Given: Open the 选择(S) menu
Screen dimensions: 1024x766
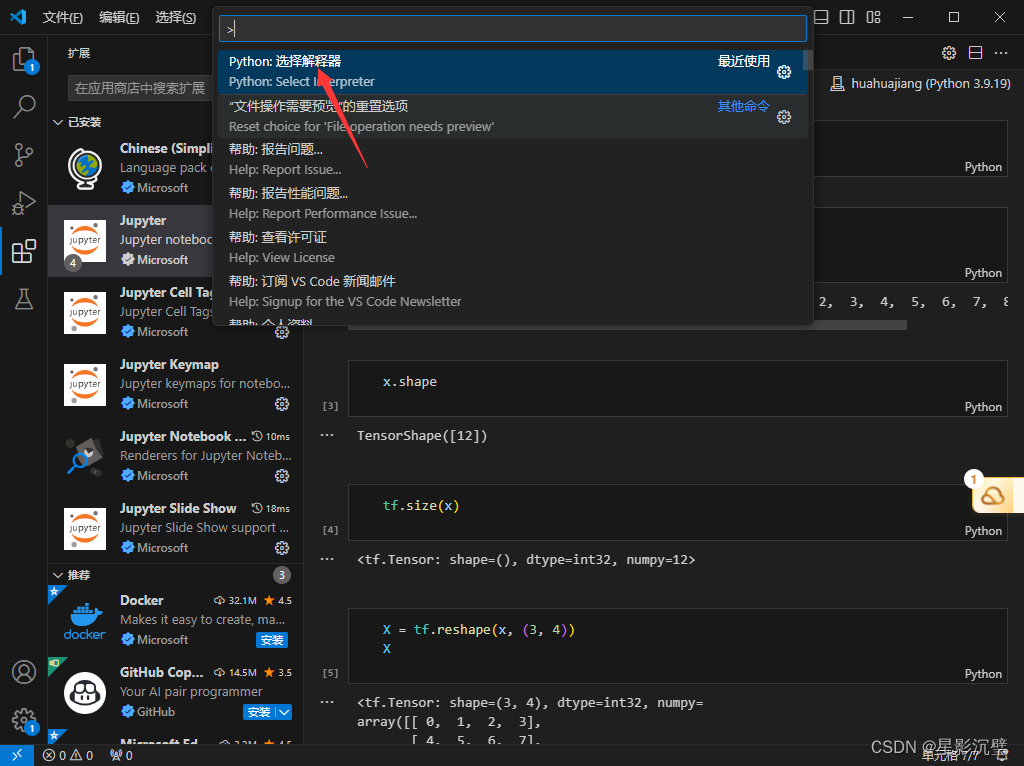Looking at the screenshot, I should coord(176,17).
